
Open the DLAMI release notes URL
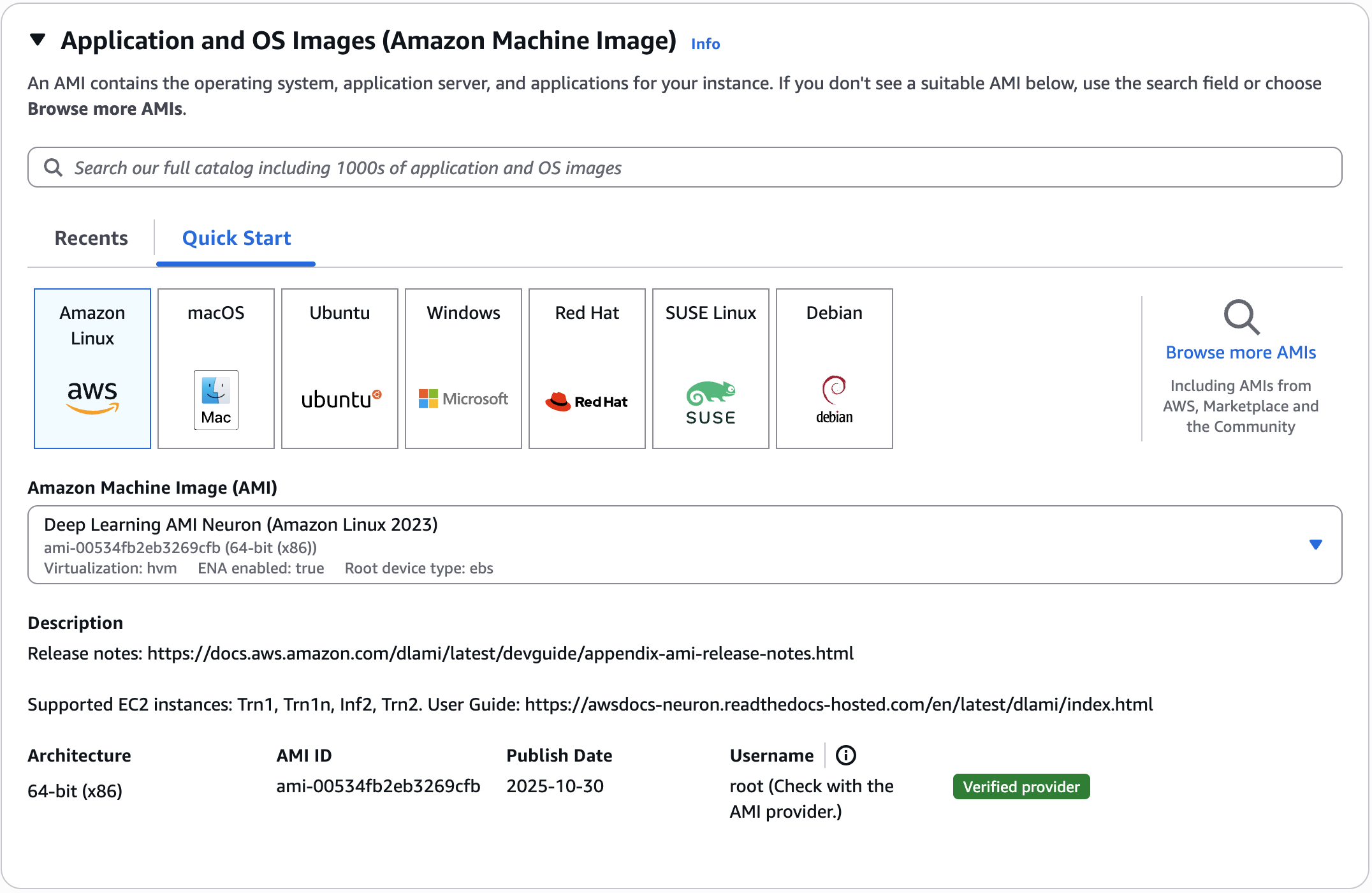[x=500, y=653]
